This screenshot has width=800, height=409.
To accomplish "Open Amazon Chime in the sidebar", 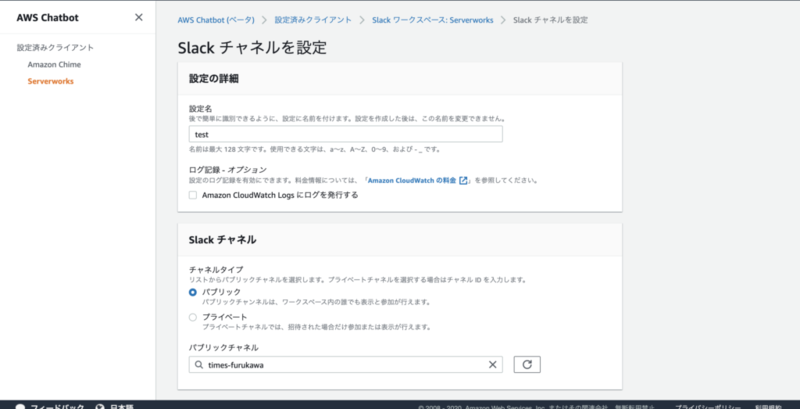I will (x=54, y=64).
